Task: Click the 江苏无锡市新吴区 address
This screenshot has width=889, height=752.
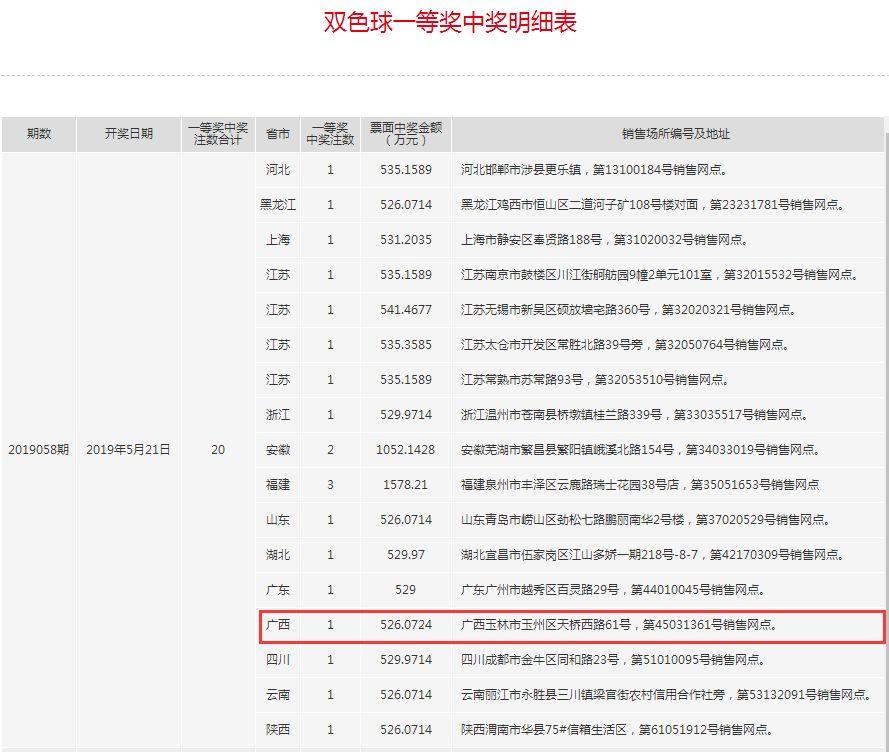Action: [x=628, y=310]
